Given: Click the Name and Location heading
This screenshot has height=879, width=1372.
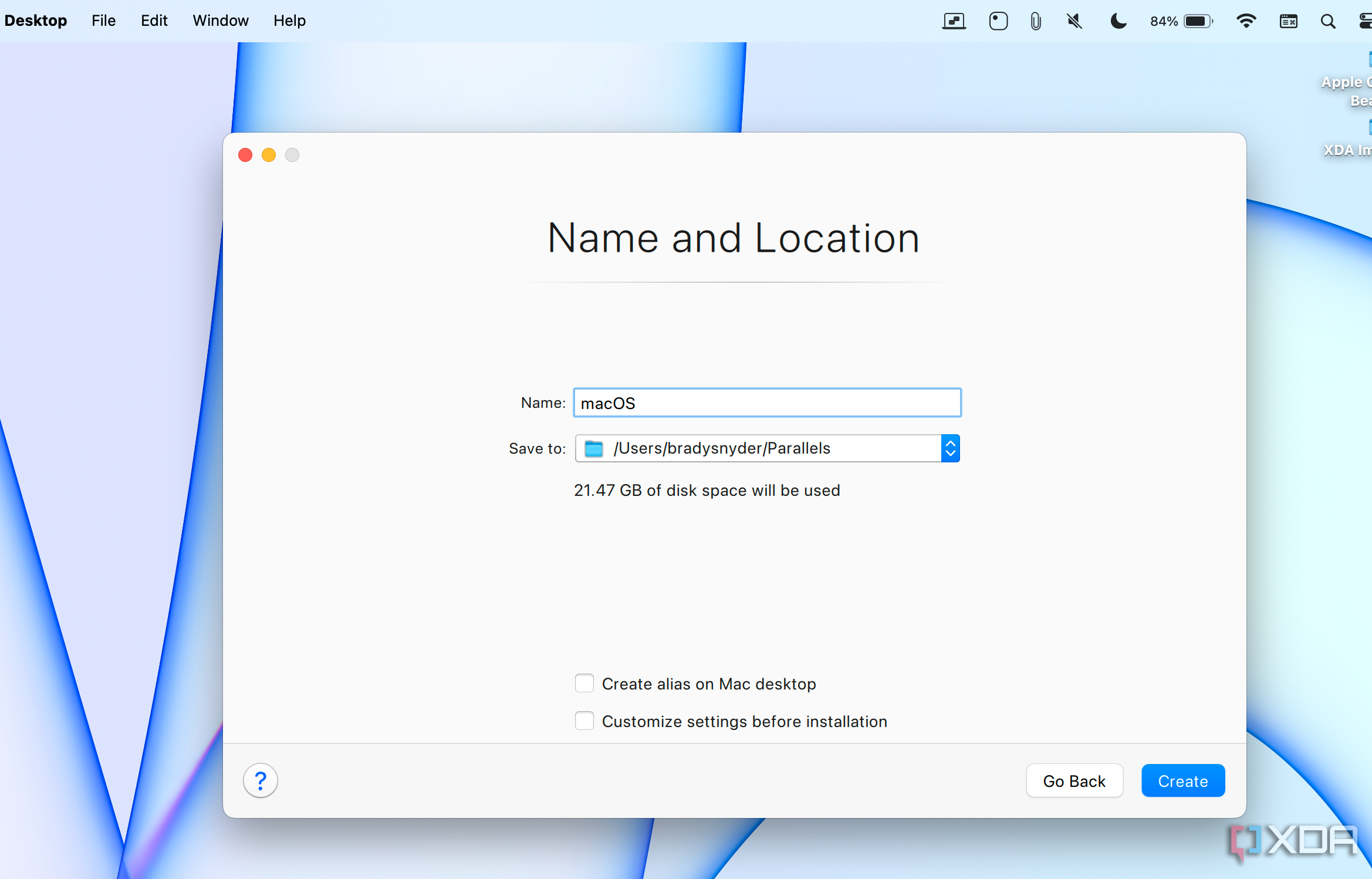Looking at the screenshot, I should 734,238.
